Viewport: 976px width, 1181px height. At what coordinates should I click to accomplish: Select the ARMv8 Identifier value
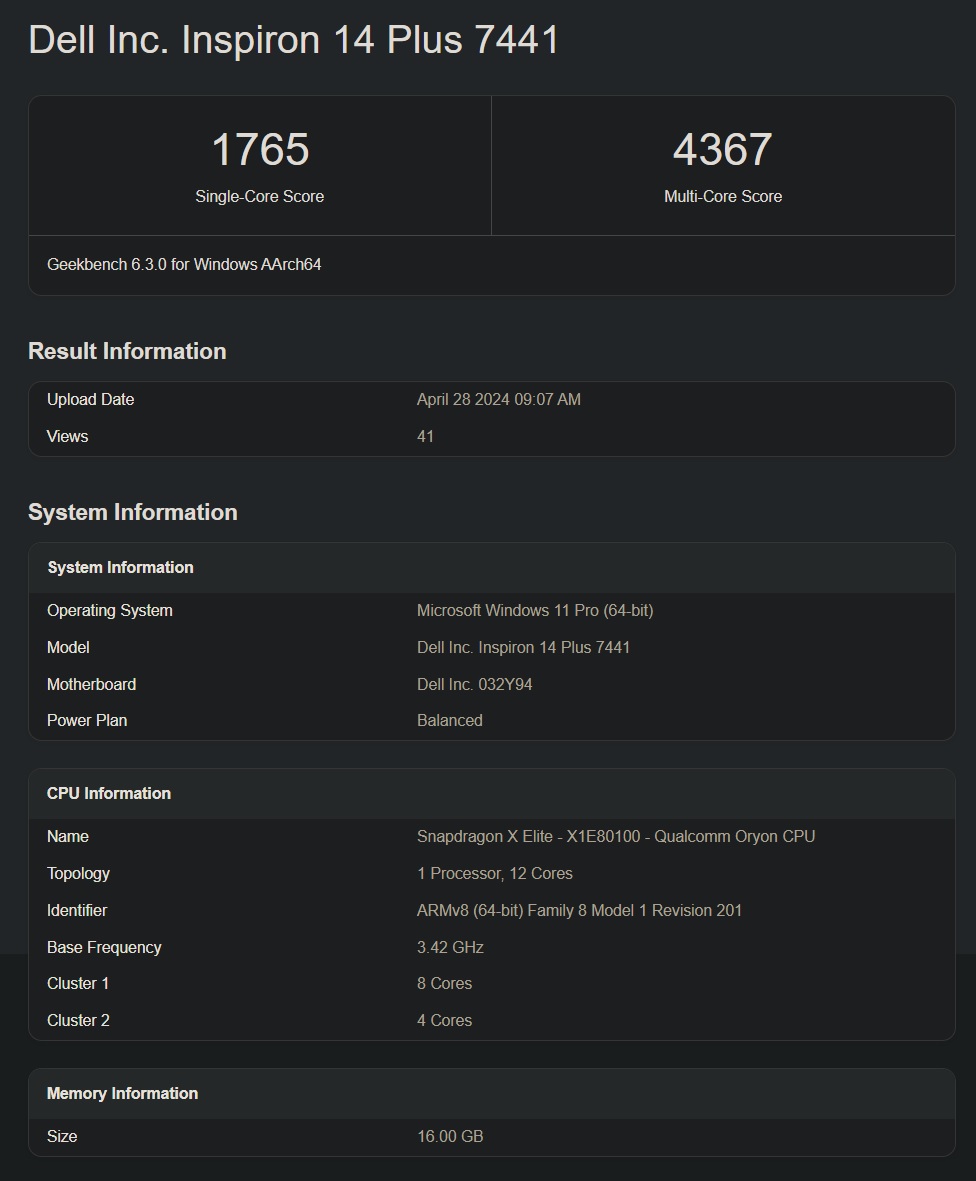579,910
